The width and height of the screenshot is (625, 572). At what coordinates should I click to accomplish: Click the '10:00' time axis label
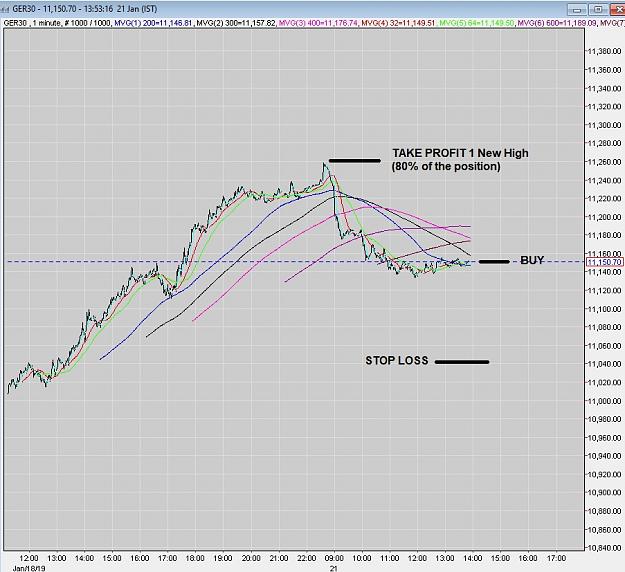362,558
